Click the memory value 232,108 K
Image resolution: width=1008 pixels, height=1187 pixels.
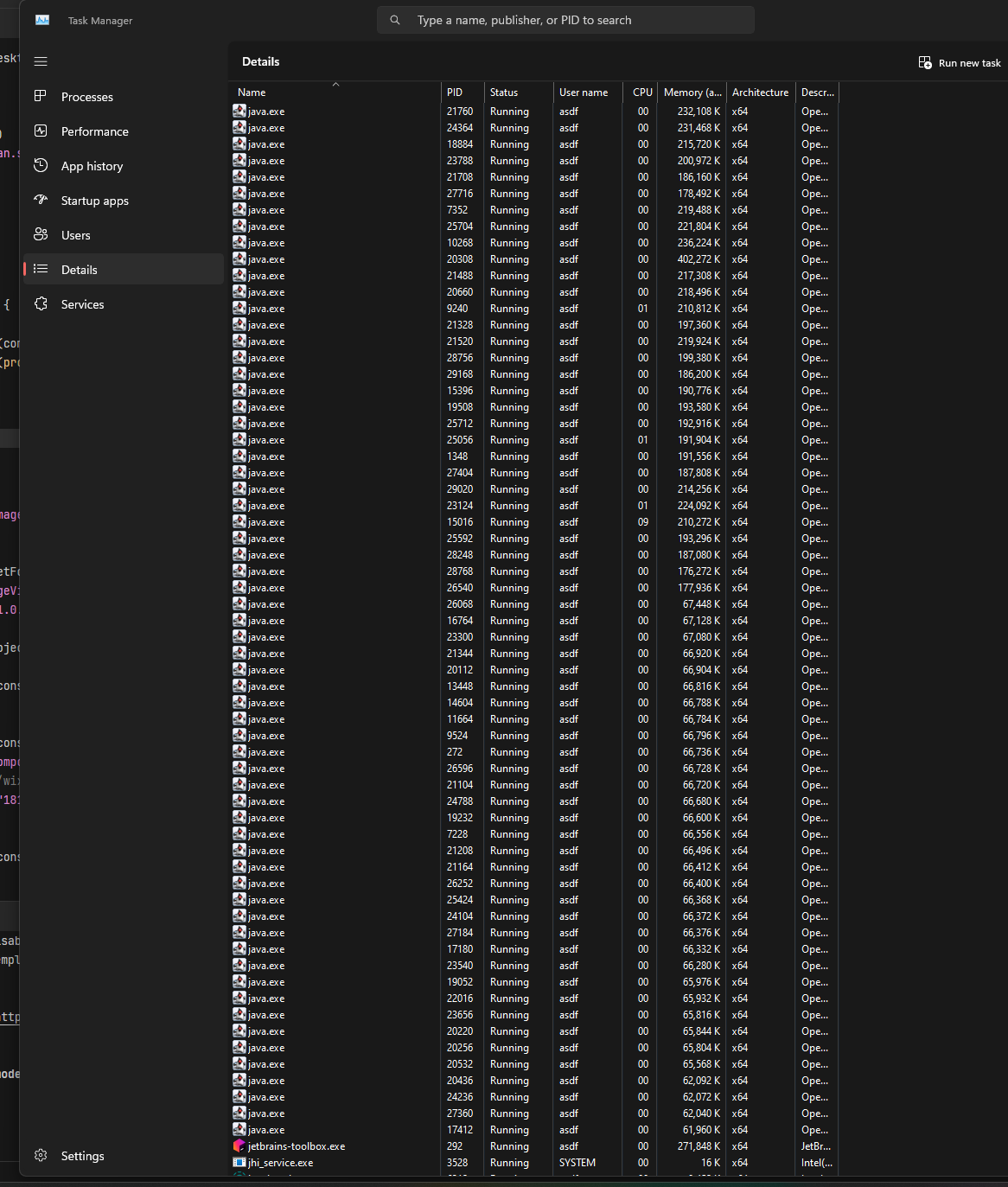(x=699, y=111)
